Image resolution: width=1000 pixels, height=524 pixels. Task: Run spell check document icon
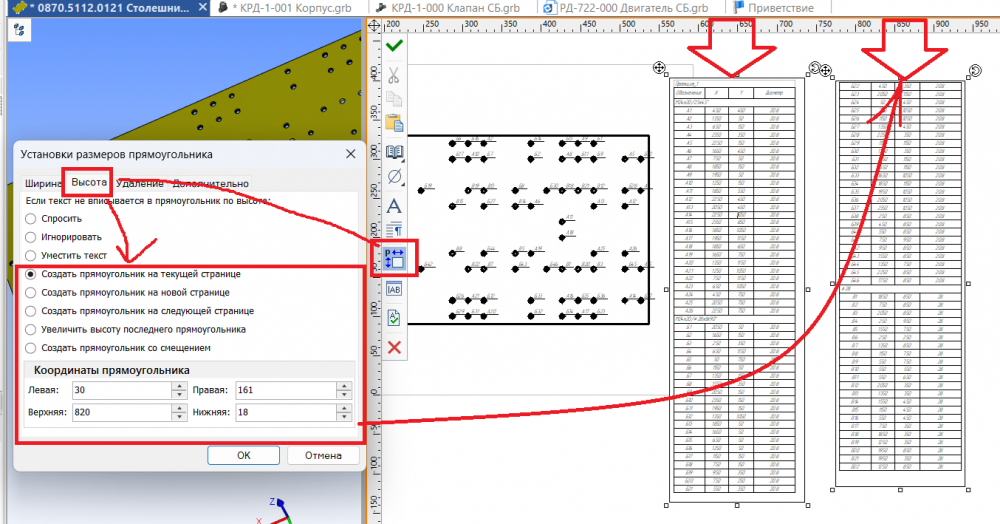(394, 317)
